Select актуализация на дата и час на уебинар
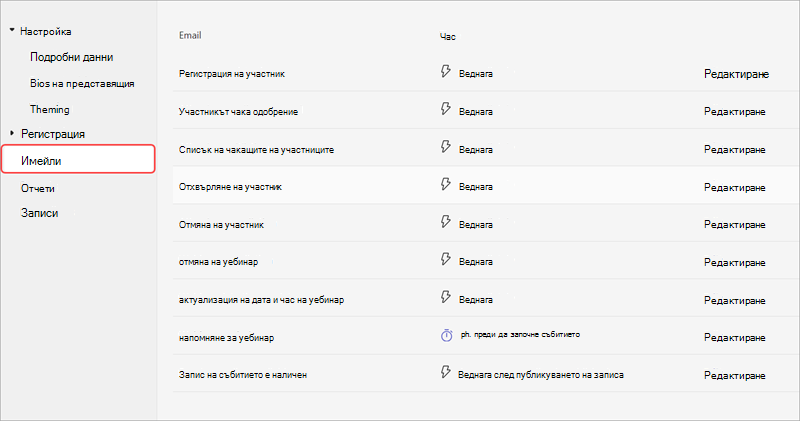Screen dimensions: 800x421 pyautogui.click(x=261, y=300)
